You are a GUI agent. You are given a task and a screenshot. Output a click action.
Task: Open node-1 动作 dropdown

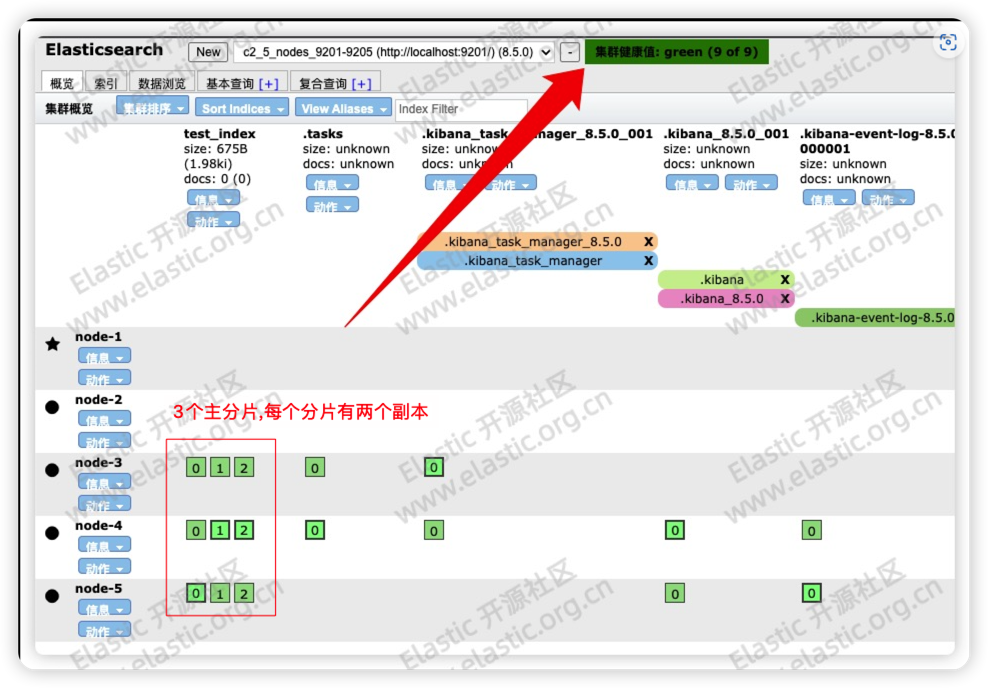[105, 378]
